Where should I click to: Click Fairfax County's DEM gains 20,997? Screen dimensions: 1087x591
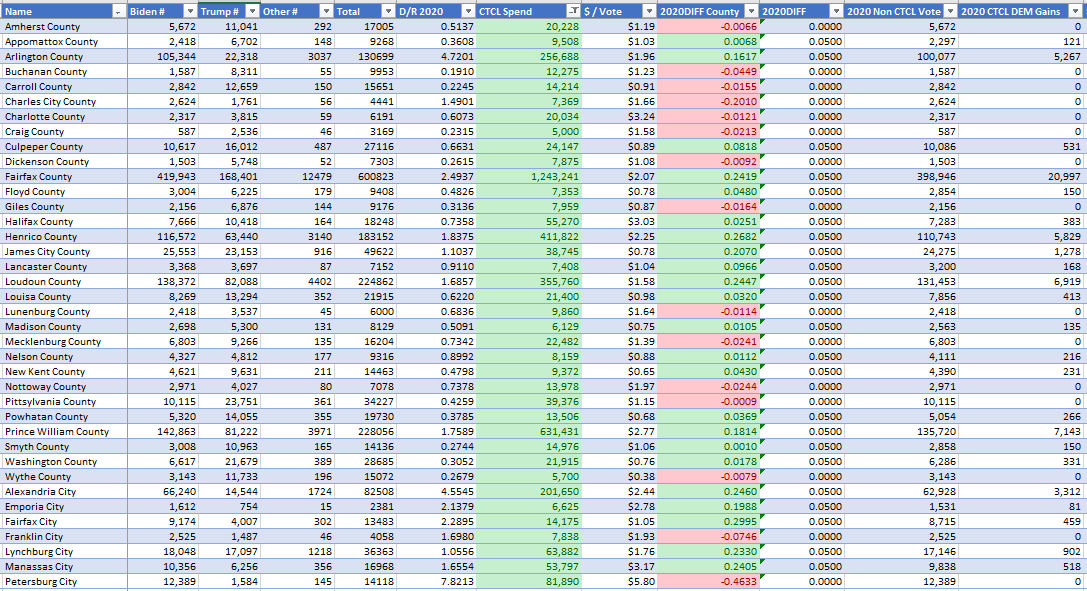click(x=1021, y=177)
